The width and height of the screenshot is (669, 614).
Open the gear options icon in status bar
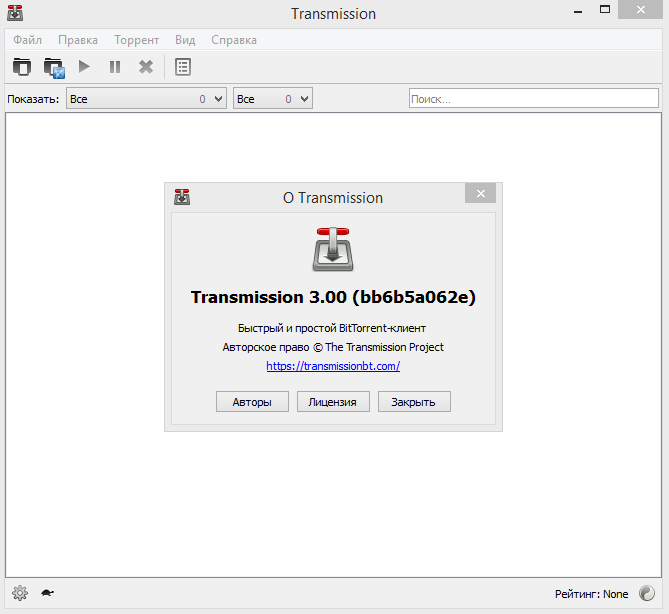tap(20, 593)
